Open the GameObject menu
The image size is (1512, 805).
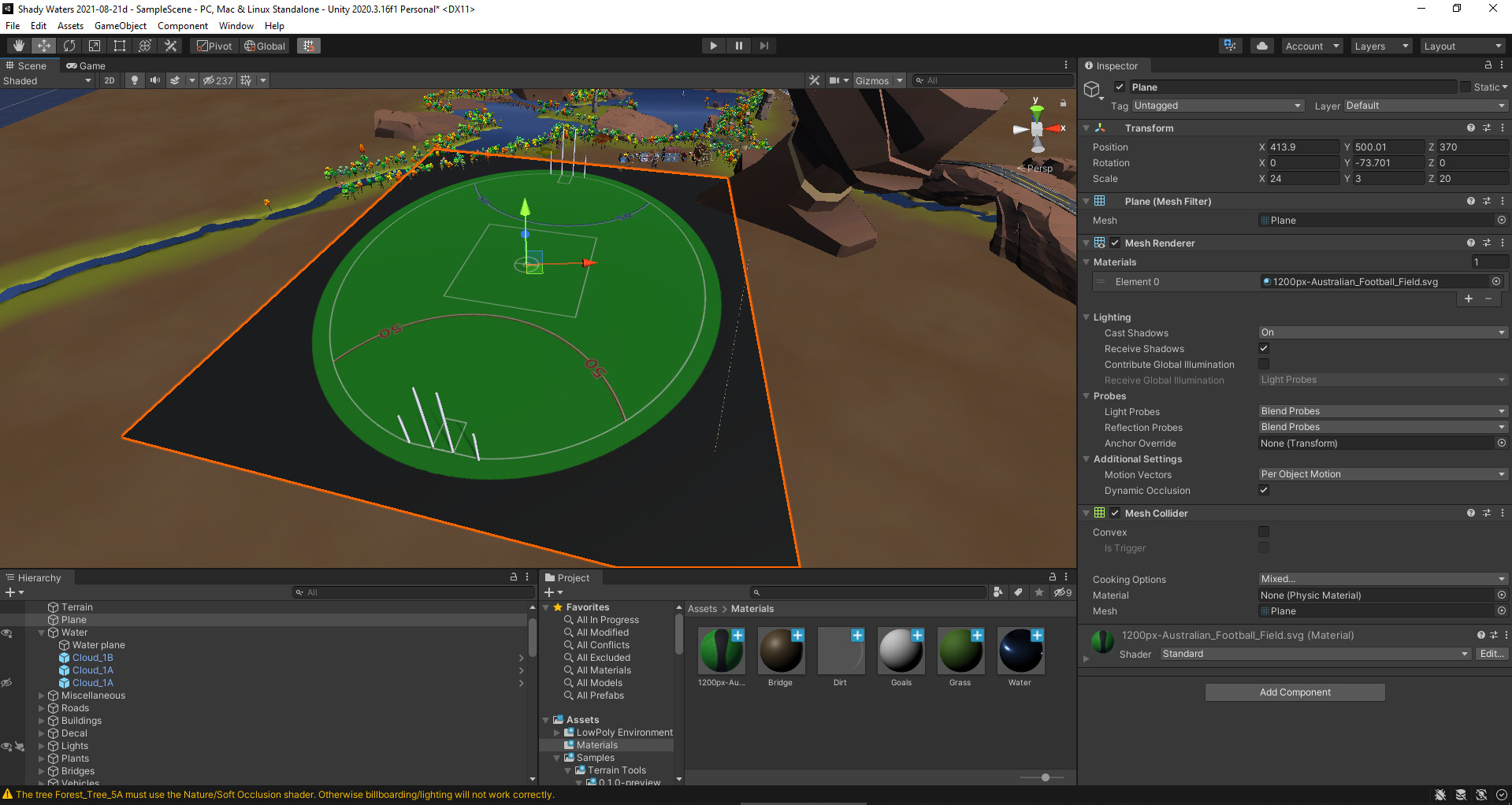tap(120, 26)
